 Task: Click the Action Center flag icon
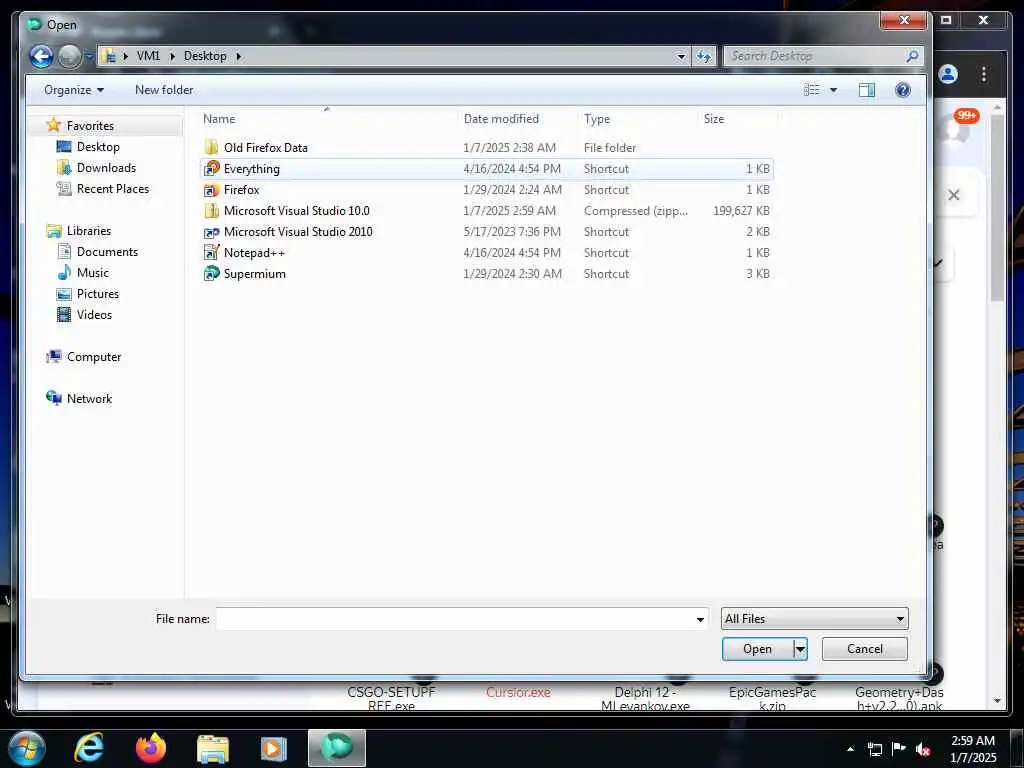[x=899, y=748]
